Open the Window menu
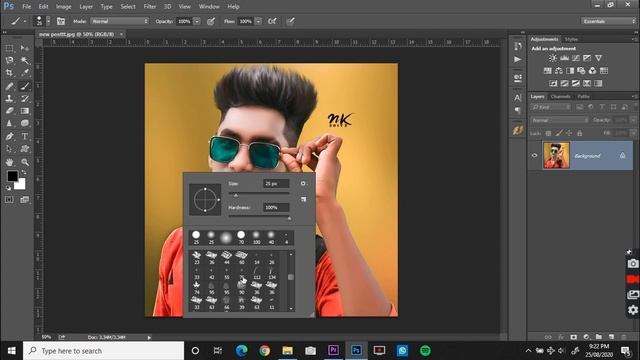This screenshot has height=360, width=640. click(209, 7)
